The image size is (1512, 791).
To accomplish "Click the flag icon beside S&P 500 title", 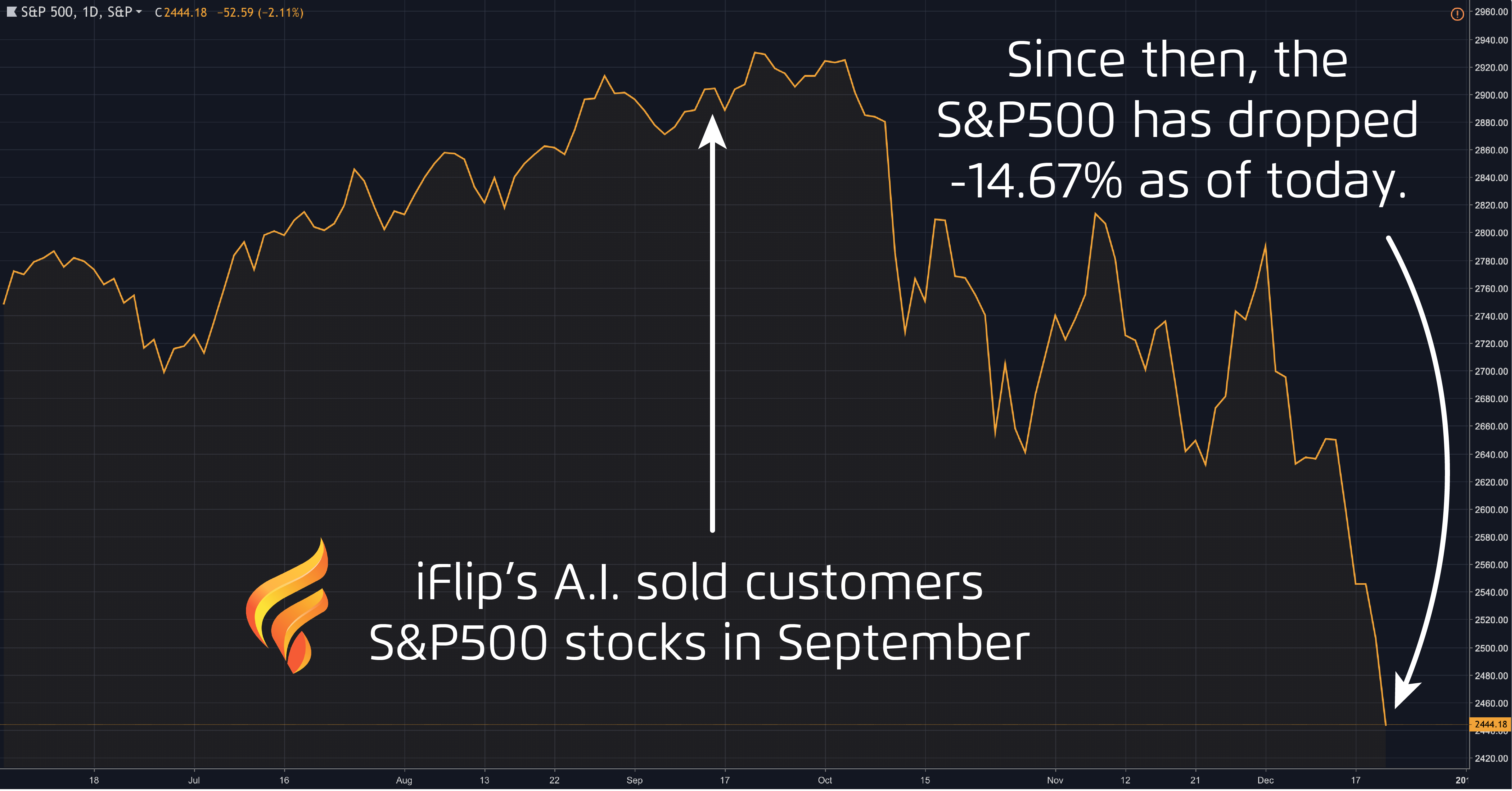I will point(11,12).
